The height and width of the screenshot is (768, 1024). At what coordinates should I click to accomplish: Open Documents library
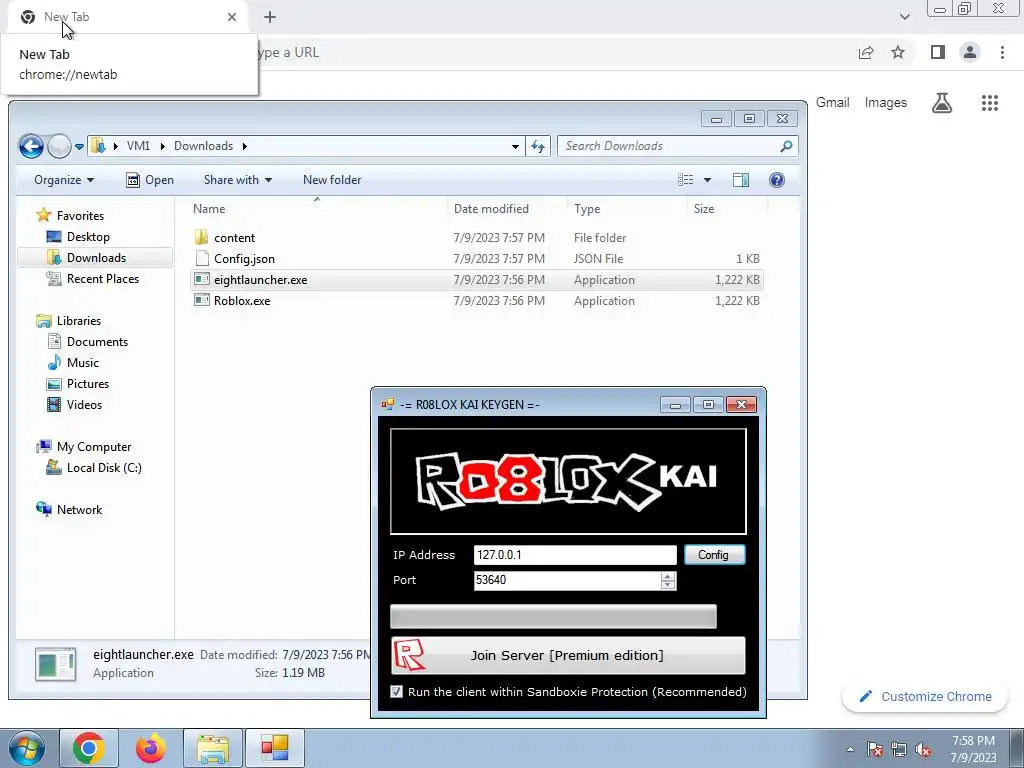(x=88, y=342)
